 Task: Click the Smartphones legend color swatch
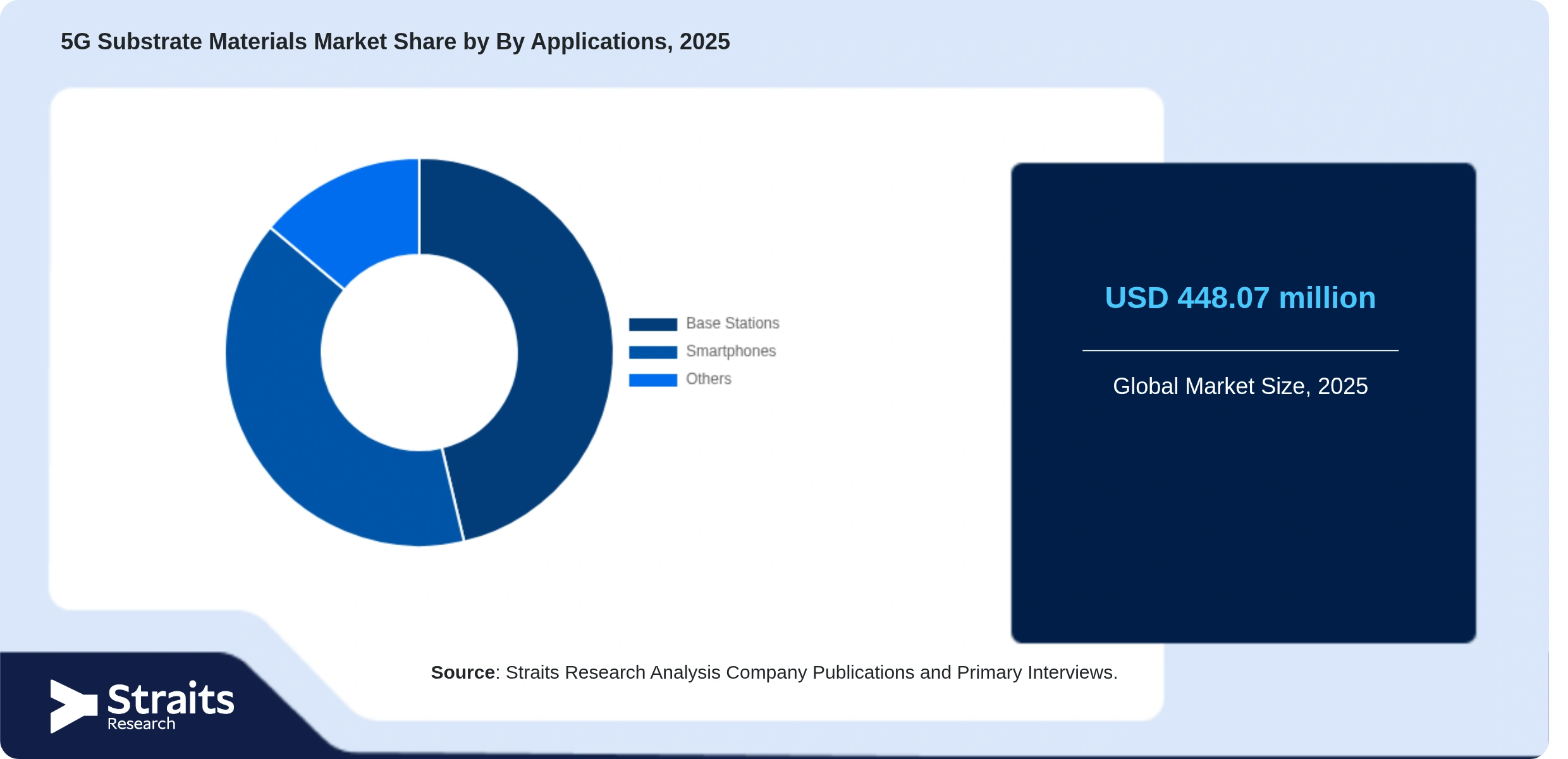point(652,352)
